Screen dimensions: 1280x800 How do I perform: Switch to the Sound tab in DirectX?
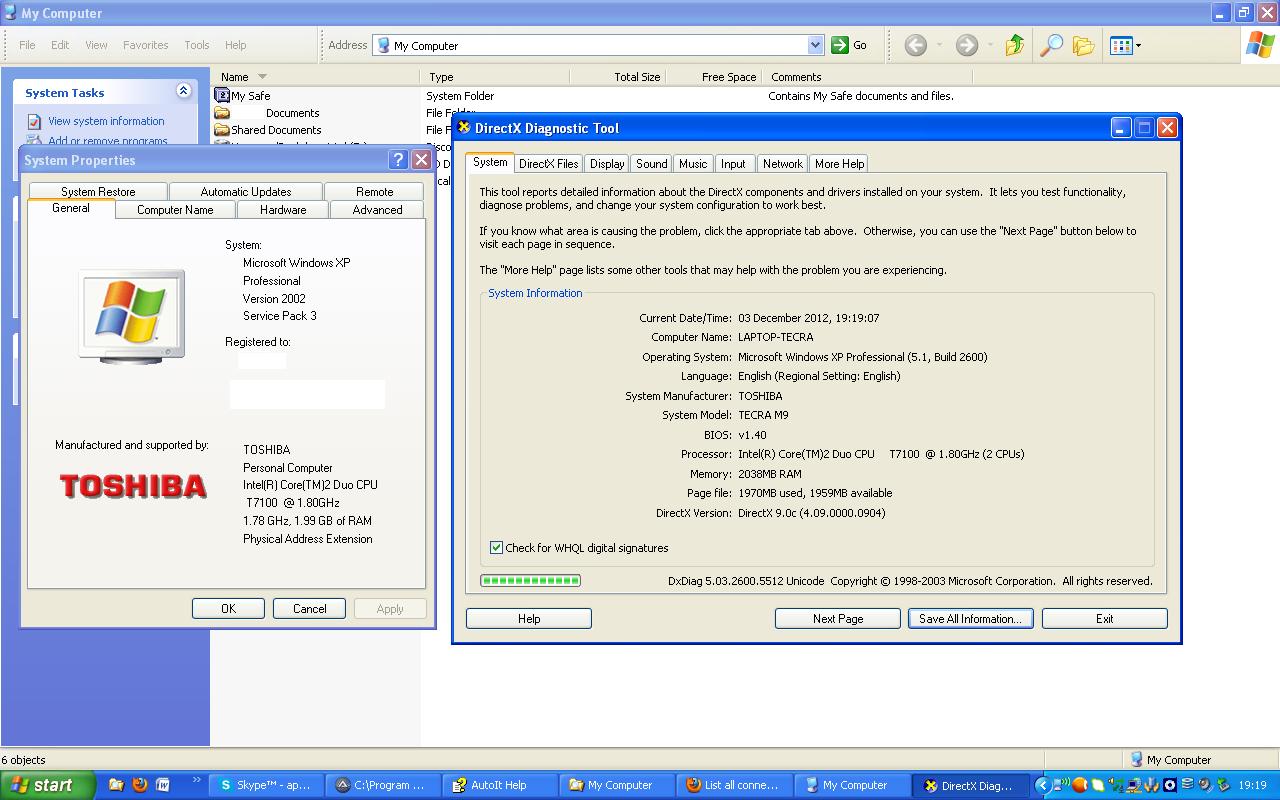pos(652,164)
